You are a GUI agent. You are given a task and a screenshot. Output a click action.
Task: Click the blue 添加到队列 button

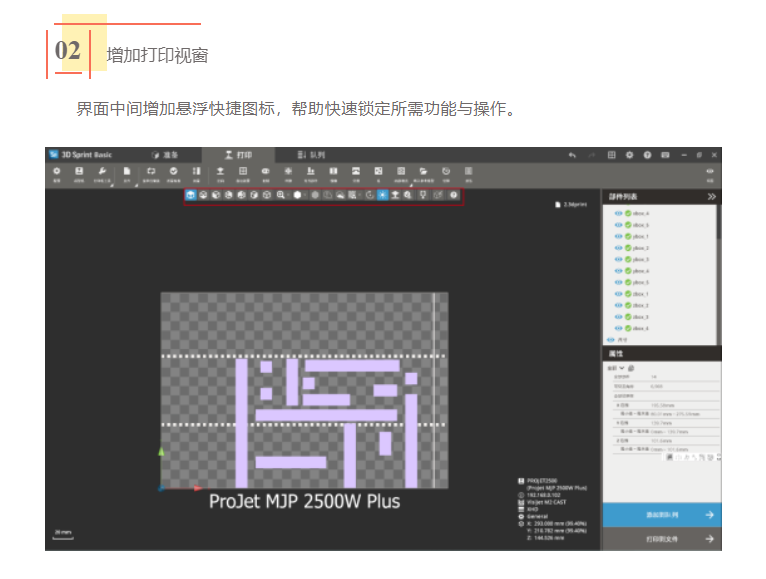[661, 515]
